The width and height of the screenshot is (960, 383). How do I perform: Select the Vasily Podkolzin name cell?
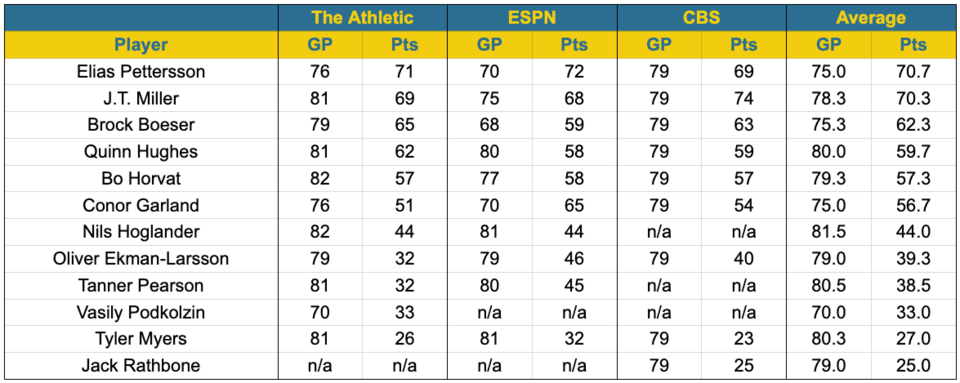[141, 312]
